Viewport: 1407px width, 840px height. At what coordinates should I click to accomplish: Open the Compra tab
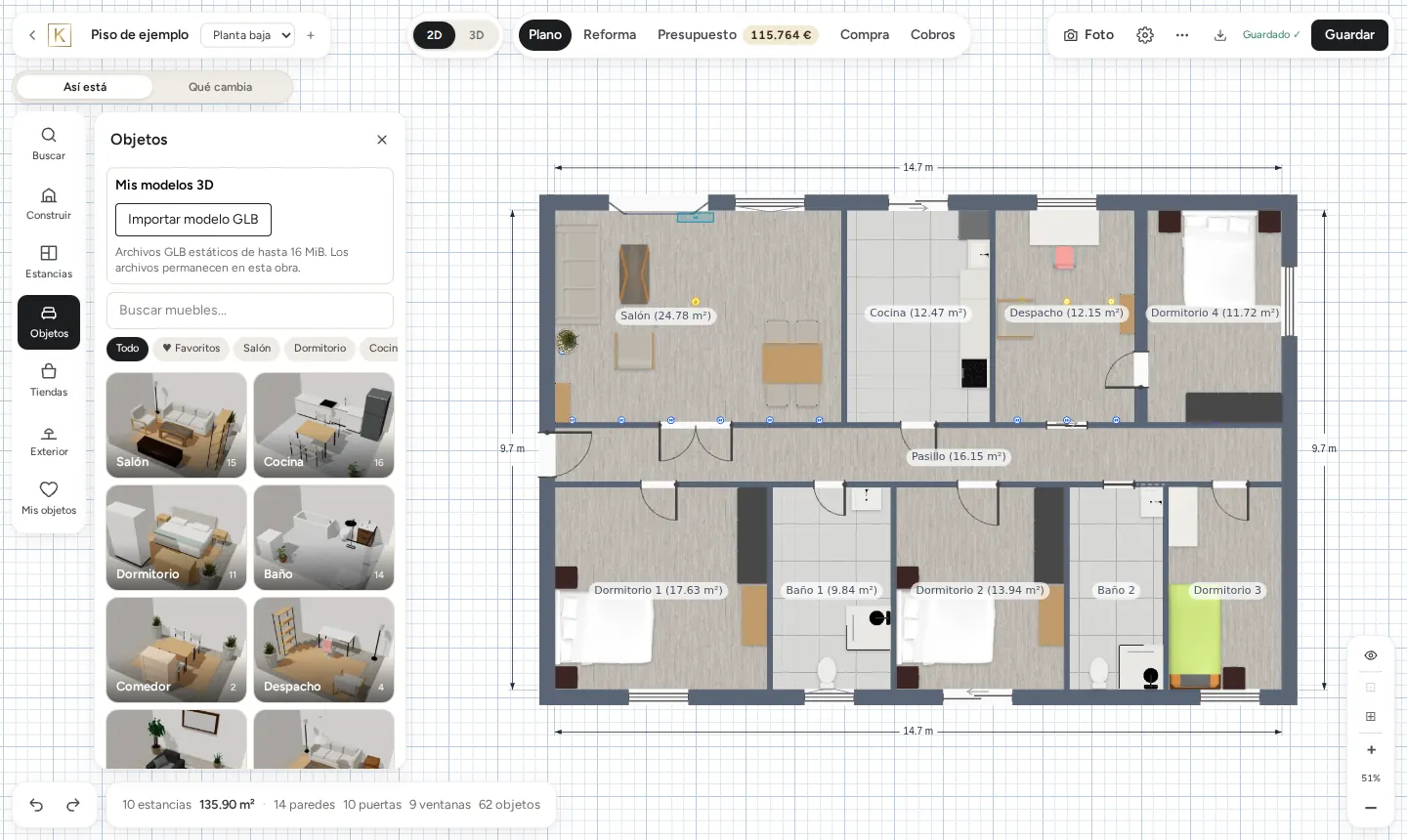point(865,35)
